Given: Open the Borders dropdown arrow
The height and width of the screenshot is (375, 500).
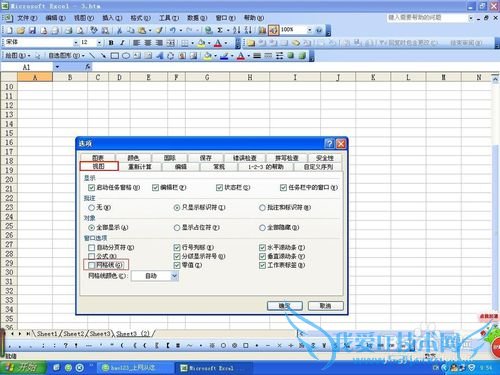Looking at the screenshot, I should (x=192, y=43).
